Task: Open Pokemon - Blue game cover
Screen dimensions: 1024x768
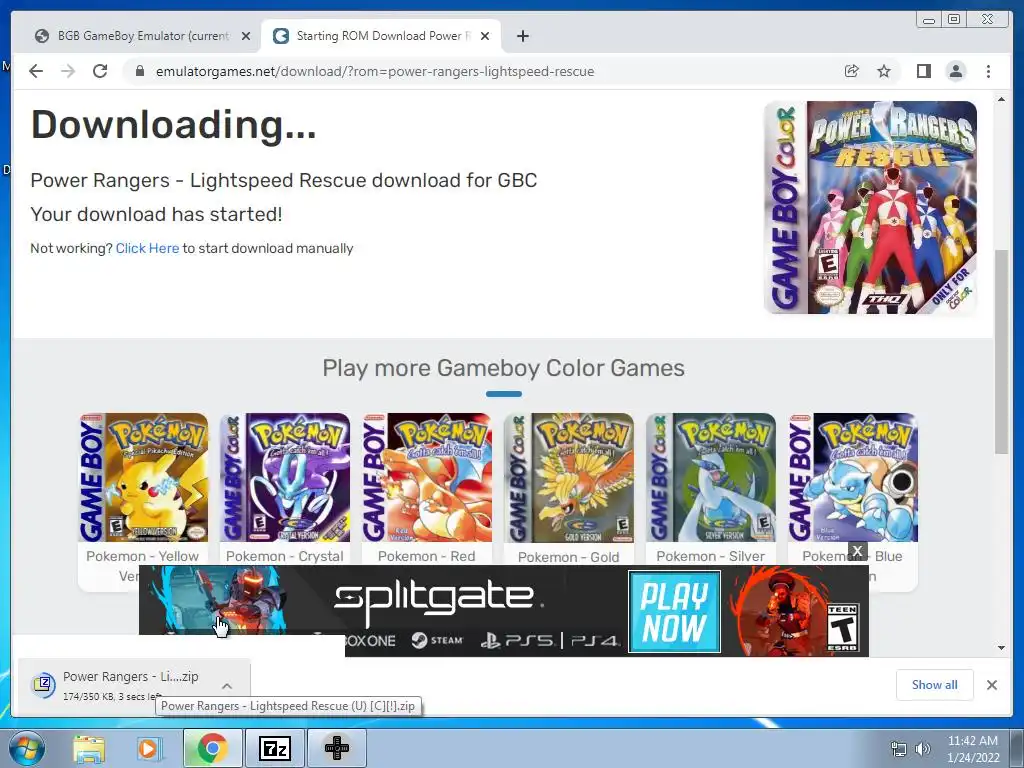Action: click(853, 477)
